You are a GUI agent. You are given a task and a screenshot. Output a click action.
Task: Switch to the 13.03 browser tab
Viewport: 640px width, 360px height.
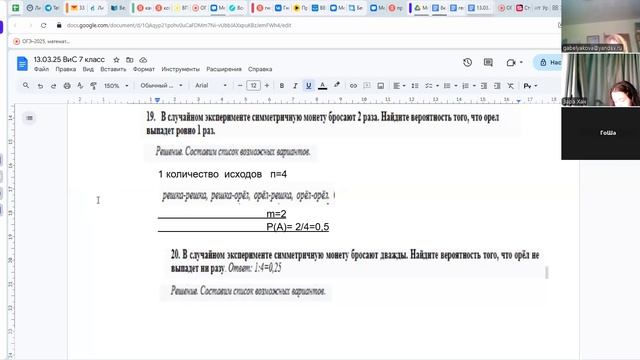[480, 8]
